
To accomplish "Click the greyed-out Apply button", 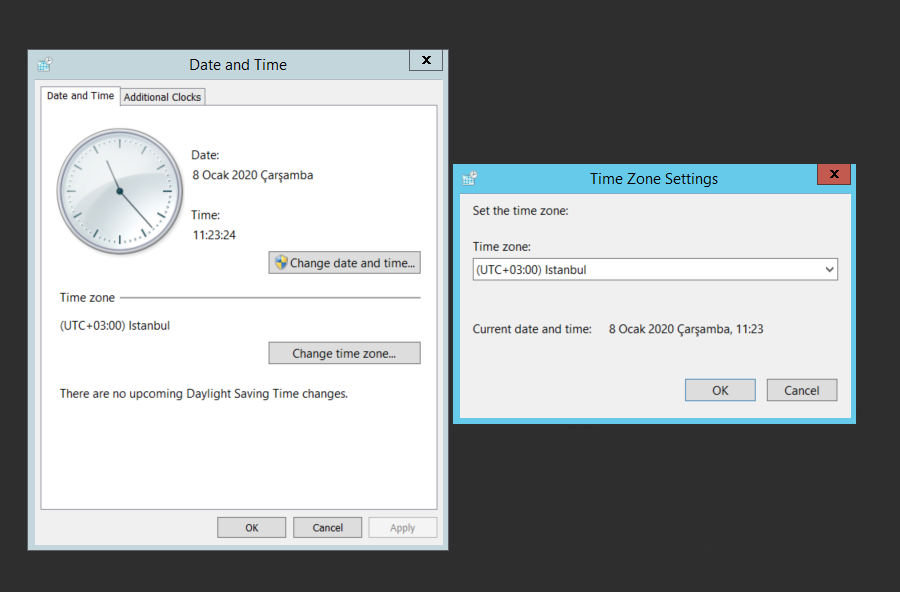I will (402, 528).
